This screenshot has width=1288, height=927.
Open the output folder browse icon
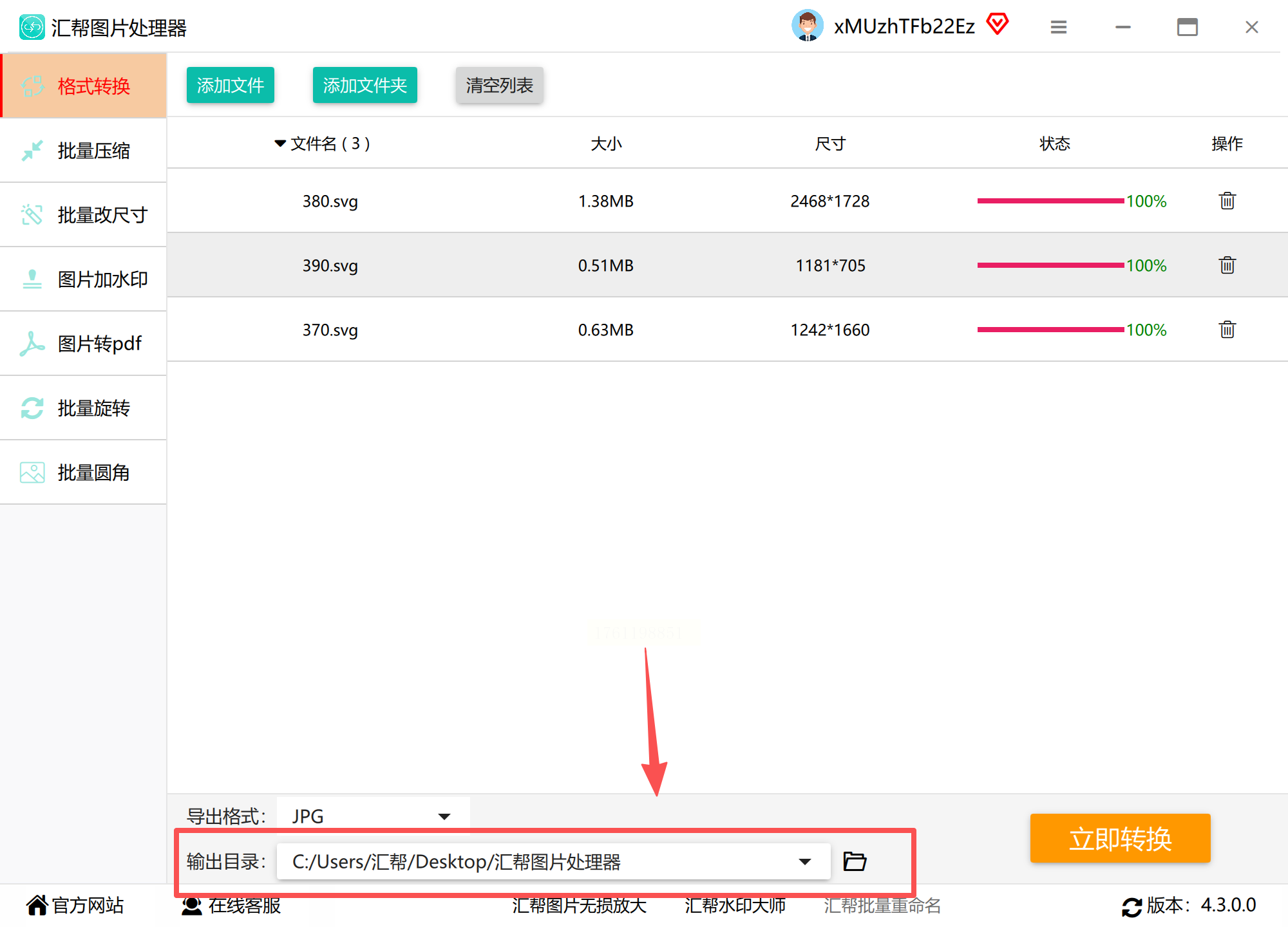click(x=855, y=861)
